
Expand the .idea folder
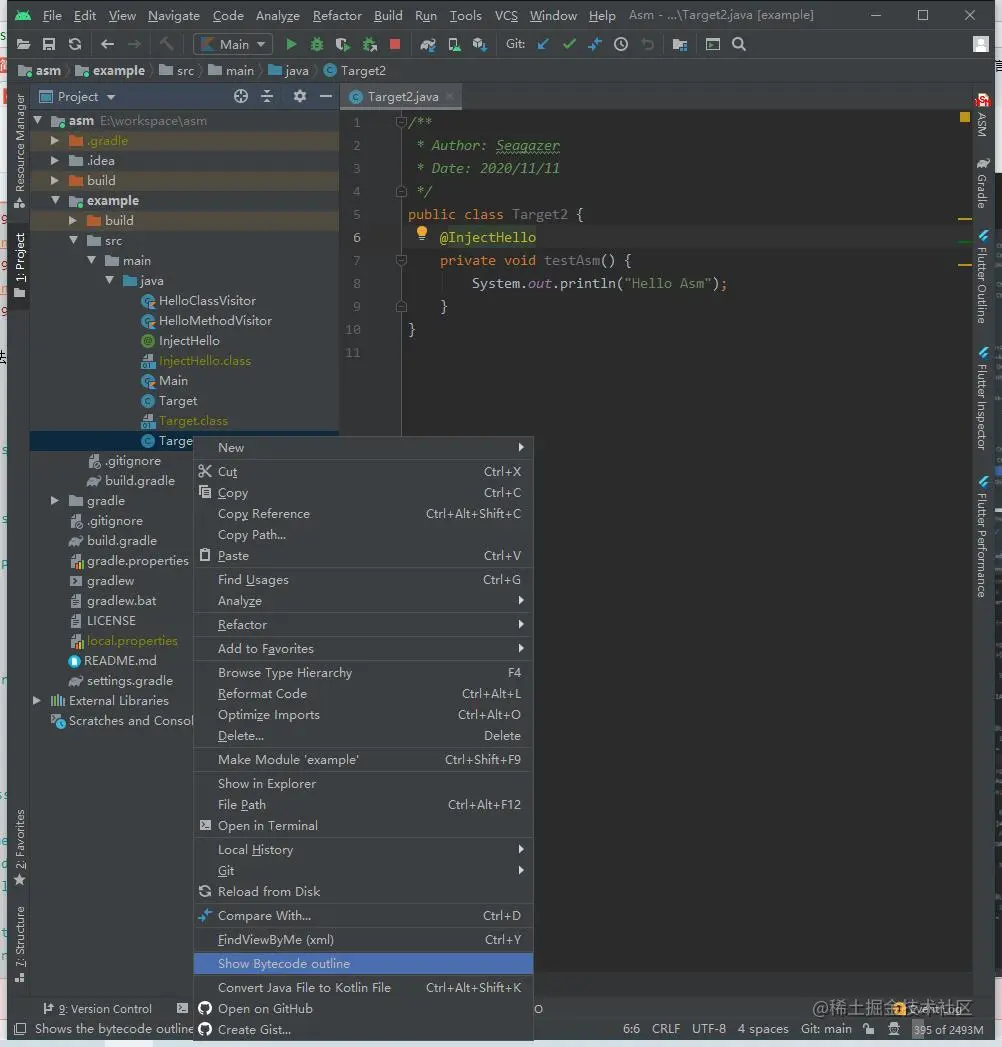55,161
